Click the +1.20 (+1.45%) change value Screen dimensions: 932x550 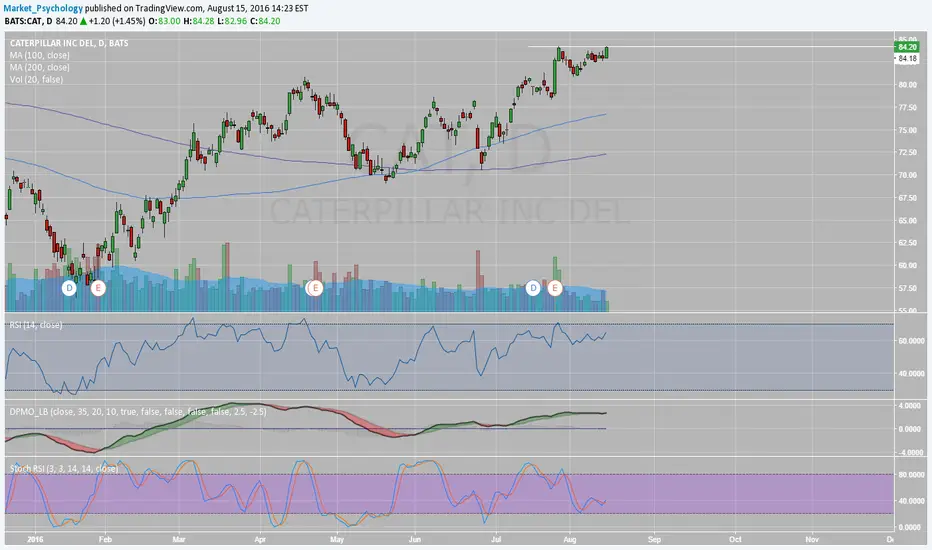pos(116,21)
